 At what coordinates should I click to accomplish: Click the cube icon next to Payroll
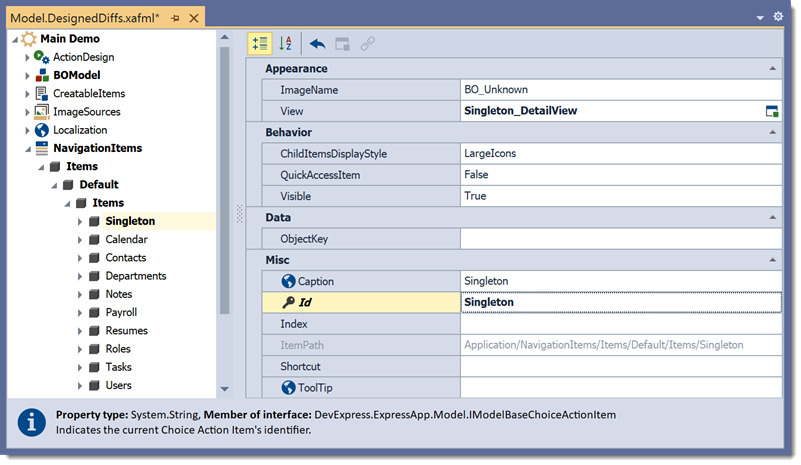(94, 312)
